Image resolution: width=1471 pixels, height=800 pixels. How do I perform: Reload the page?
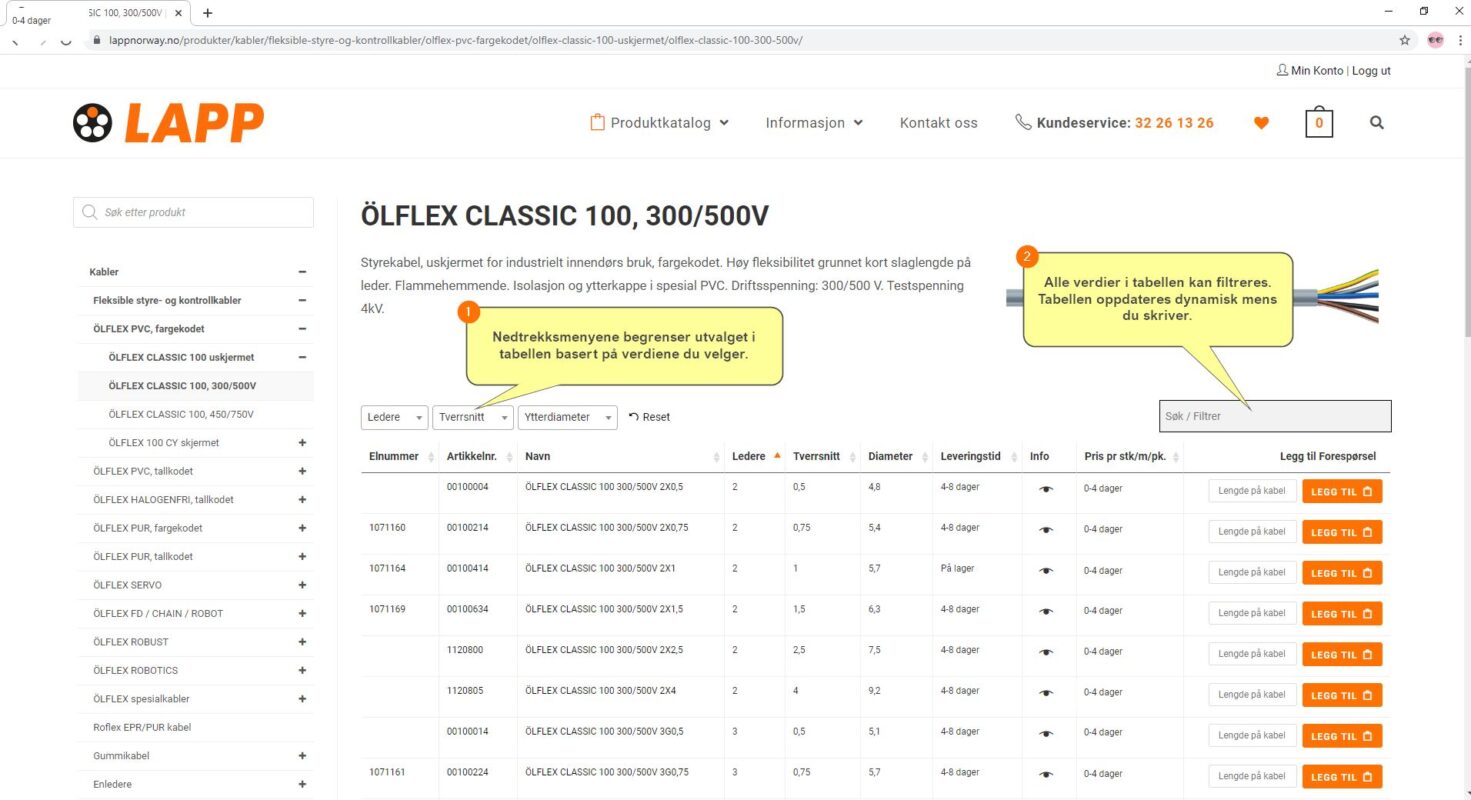click(66, 40)
